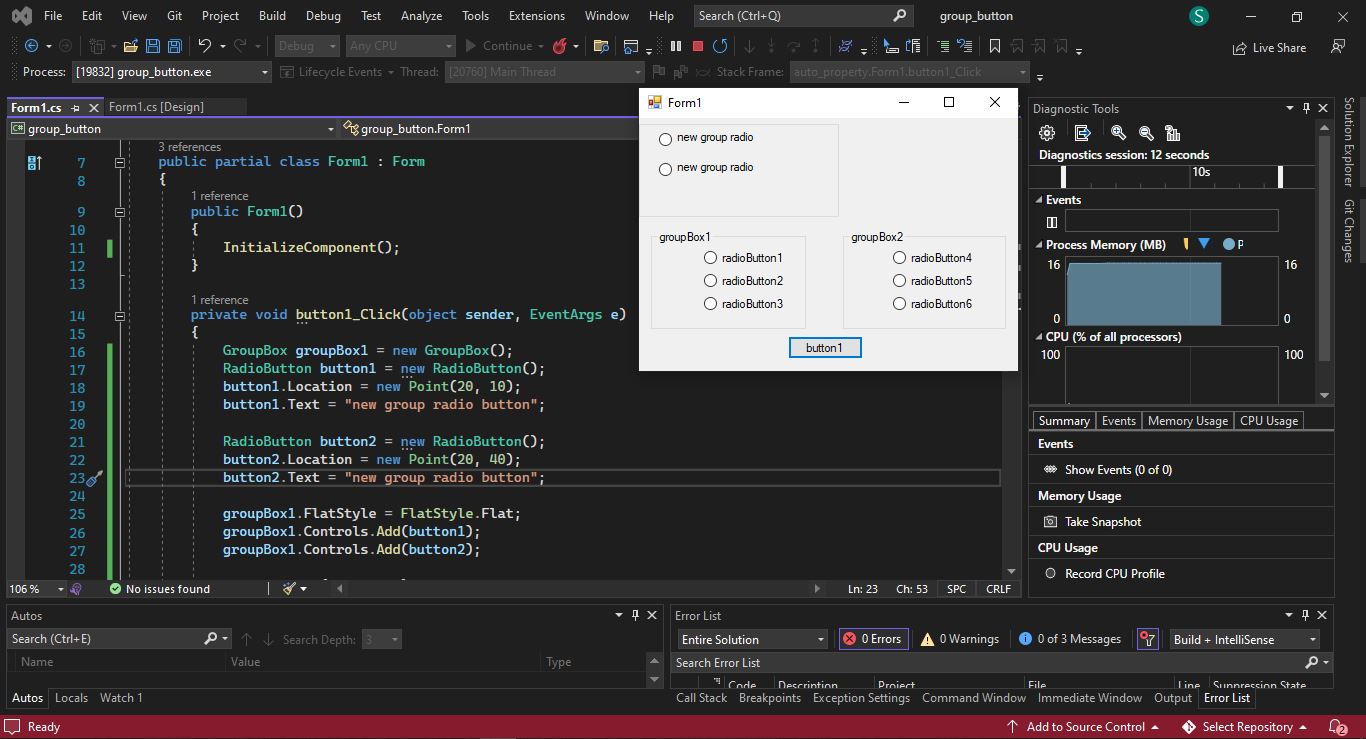Screen dimensions: 1366x739
Task: Click the Live Share button
Action: [x=1269, y=47]
